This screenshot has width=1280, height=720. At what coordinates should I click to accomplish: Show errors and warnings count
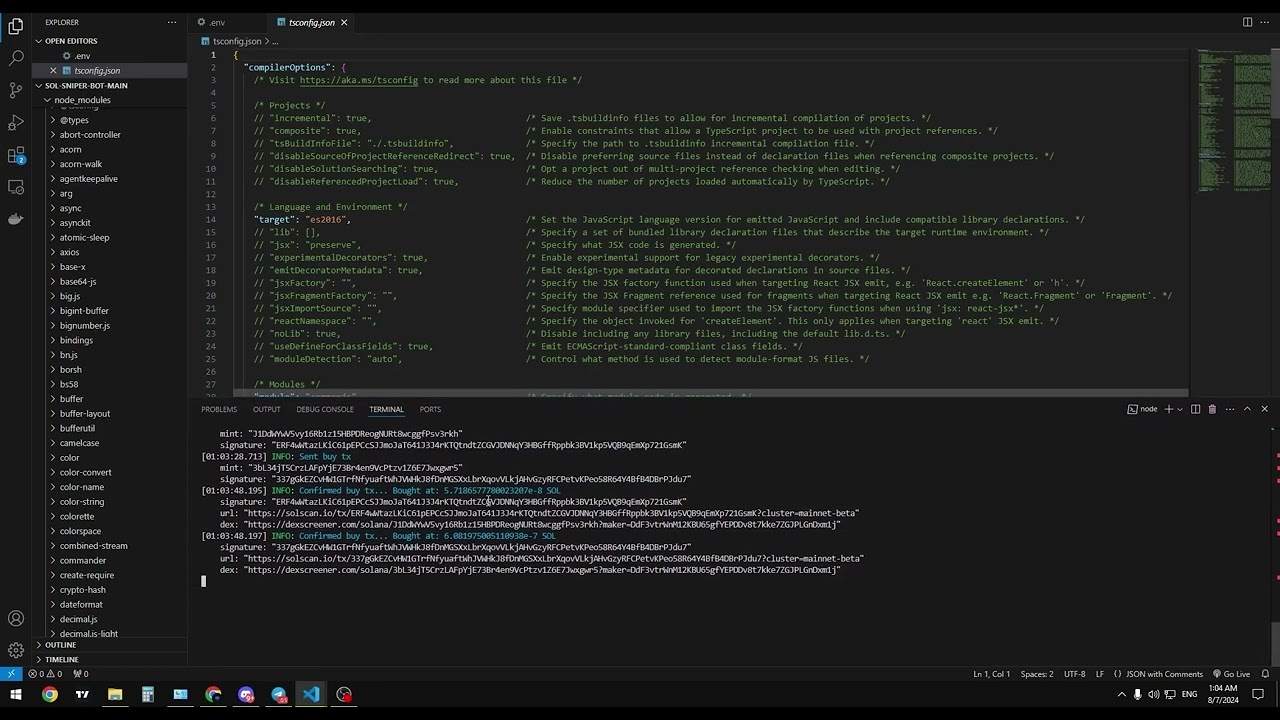47,674
